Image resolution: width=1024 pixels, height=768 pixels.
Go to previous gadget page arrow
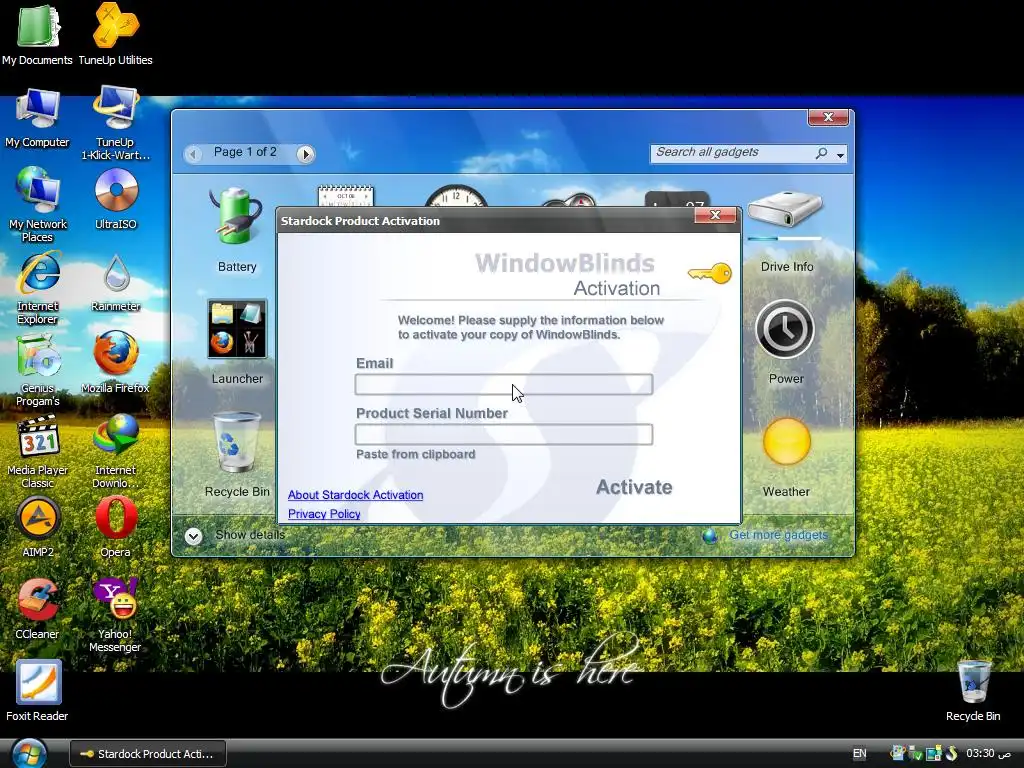(x=193, y=154)
